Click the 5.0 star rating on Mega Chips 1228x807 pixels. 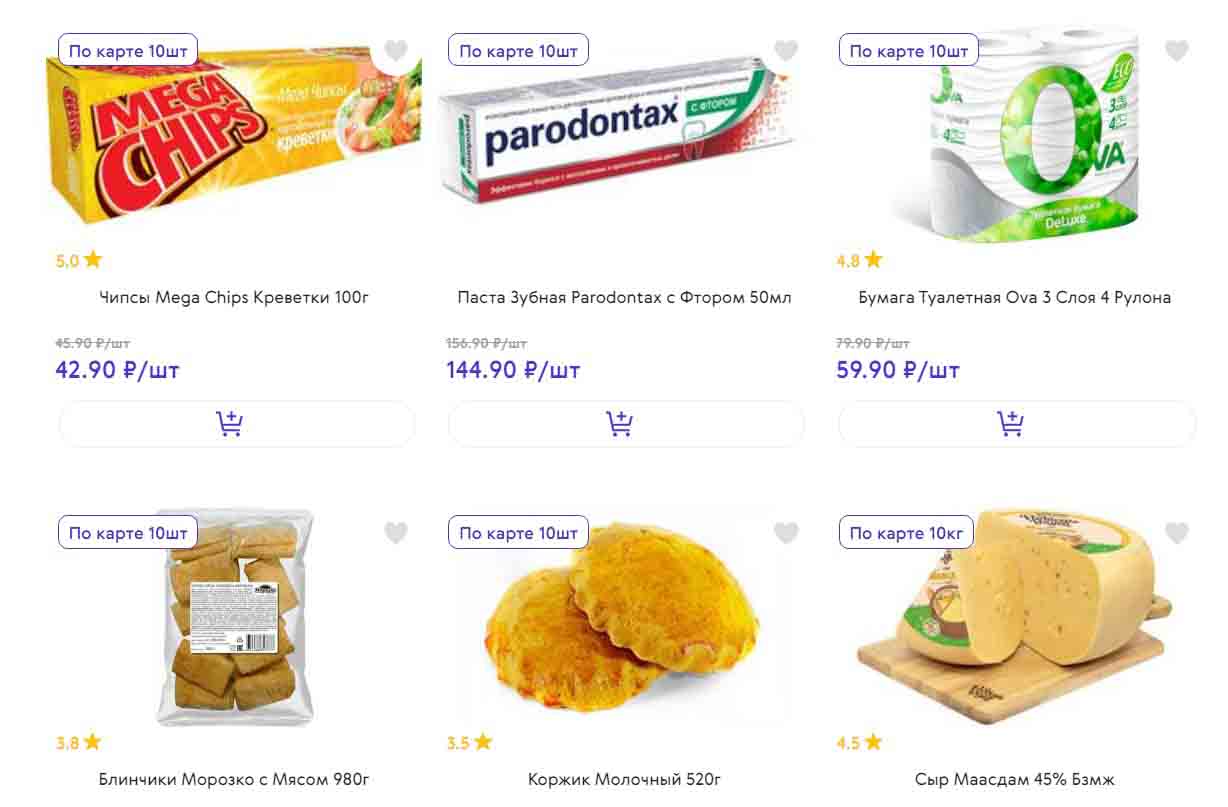point(79,261)
